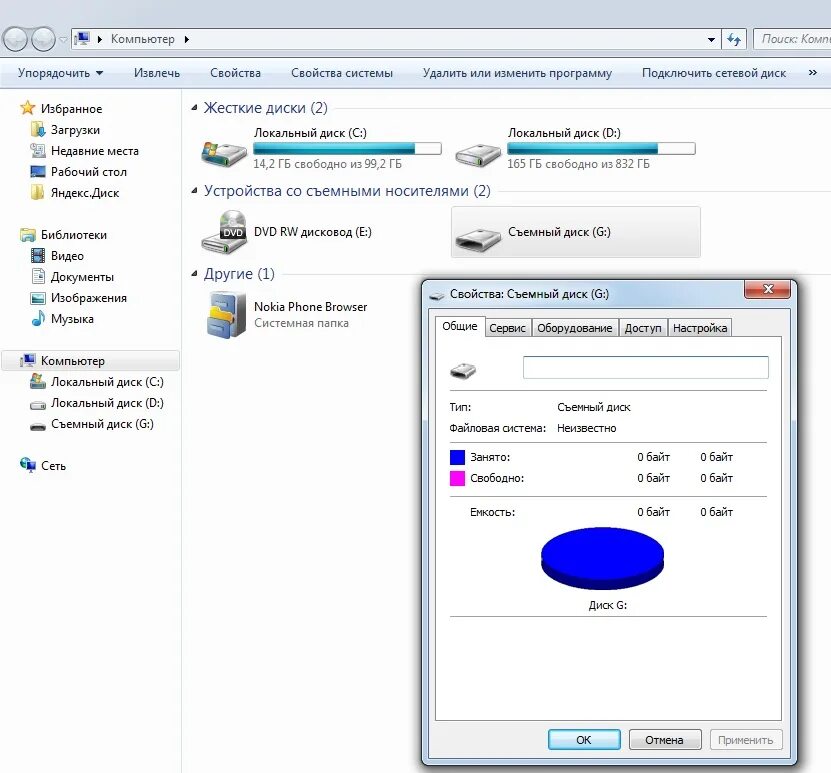Click Свойства системы in toolbar
The width and height of the screenshot is (831, 773).
[x=342, y=73]
